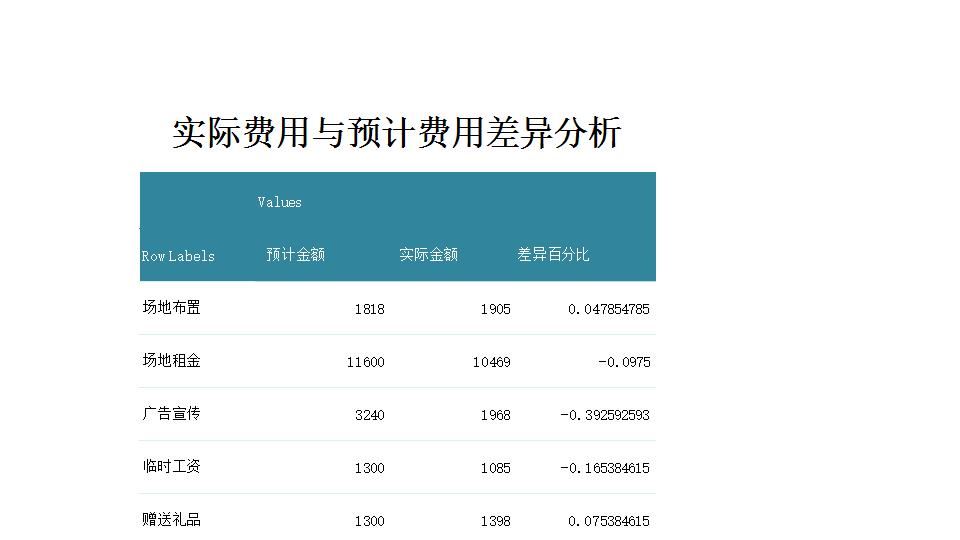Select the Values header label

[x=279, y=202]
